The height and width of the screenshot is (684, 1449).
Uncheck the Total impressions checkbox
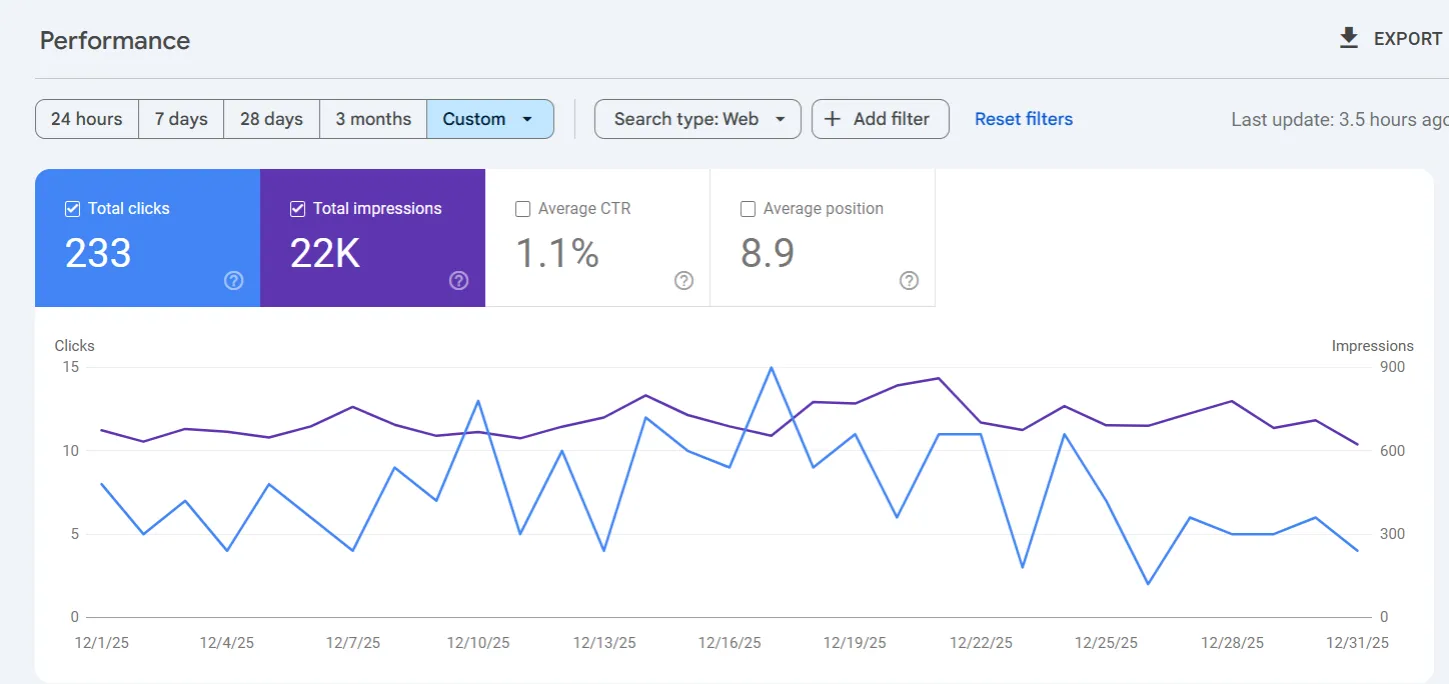click(297, 209)
